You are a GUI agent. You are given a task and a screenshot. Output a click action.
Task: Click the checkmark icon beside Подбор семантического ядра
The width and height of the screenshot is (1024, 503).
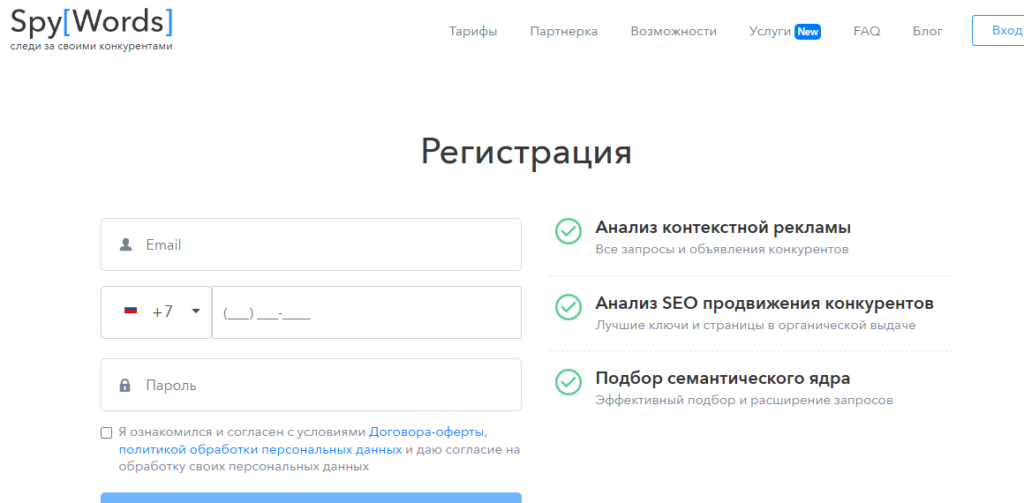(x=568, y=381)
